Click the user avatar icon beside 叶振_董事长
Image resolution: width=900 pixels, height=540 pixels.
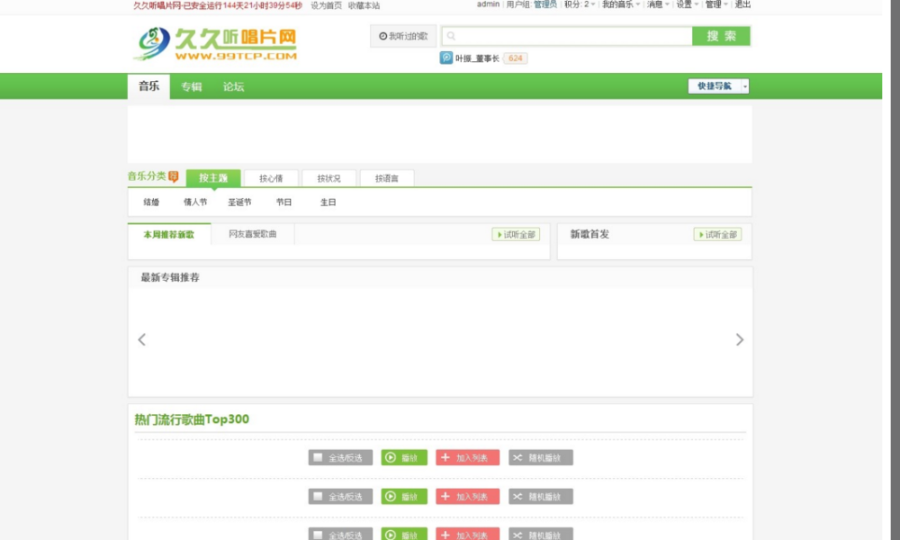(446, 58)
